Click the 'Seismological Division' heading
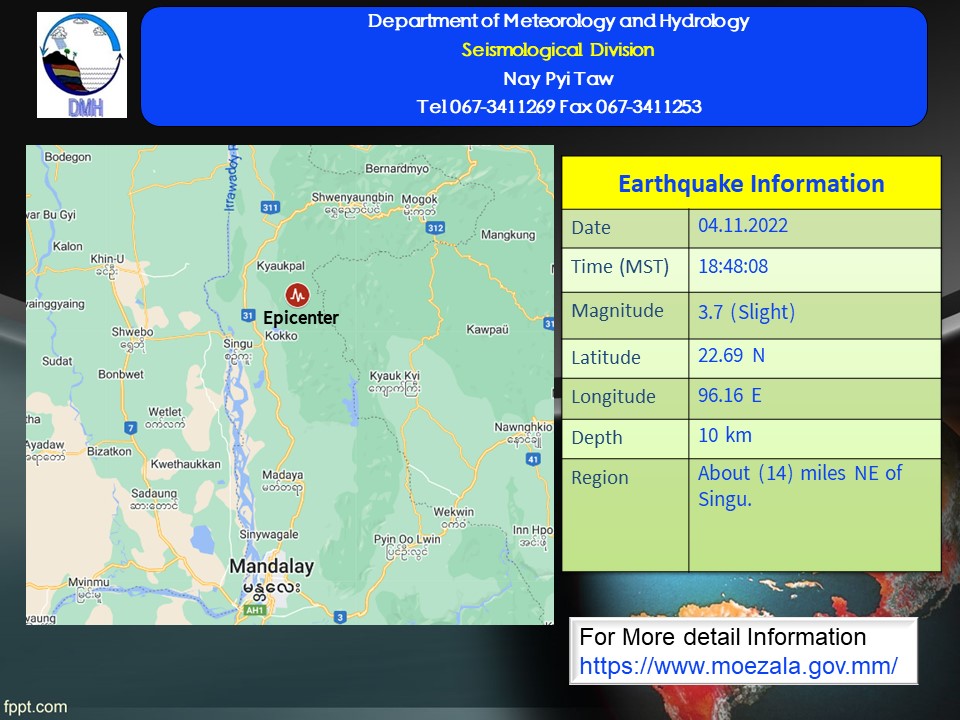Screen dimensions: 960x720 (x=558, y=50)
